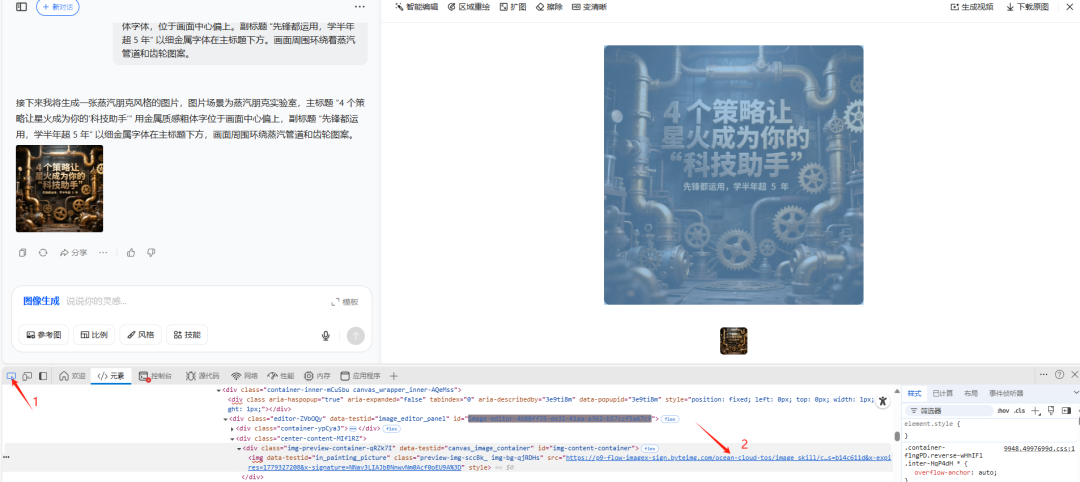Switch to the 元素 elements tab

pos(111,376)
